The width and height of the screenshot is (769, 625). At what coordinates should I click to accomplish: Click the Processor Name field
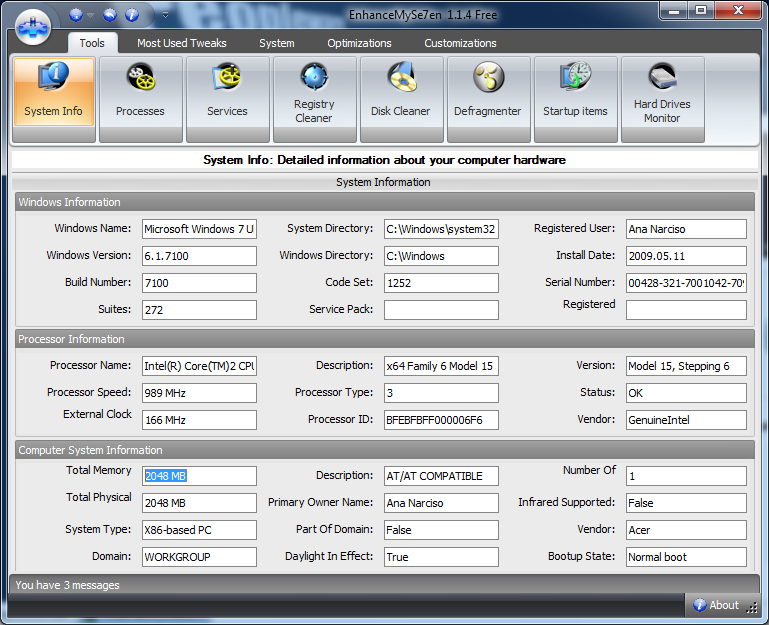(x=199, y=366)
